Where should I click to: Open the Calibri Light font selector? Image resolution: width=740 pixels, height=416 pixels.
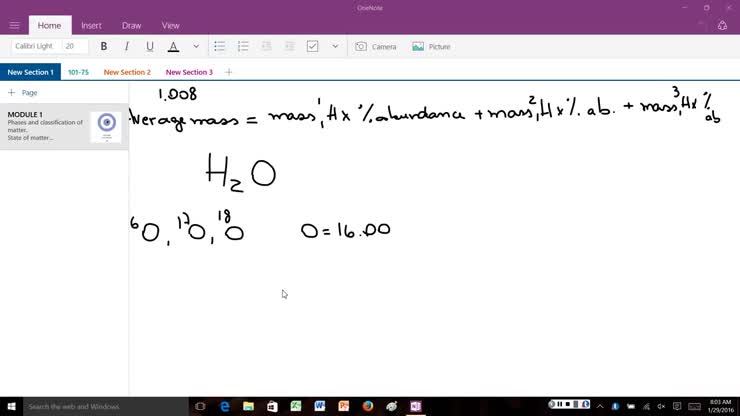point(35,46)
